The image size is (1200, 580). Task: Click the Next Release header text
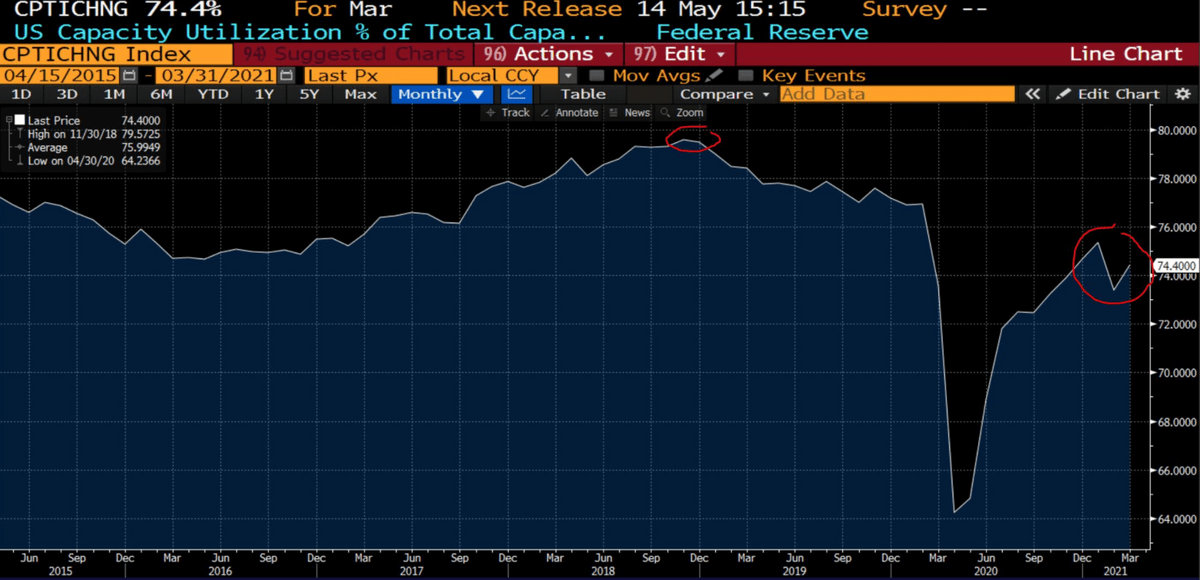coord(539,10)
